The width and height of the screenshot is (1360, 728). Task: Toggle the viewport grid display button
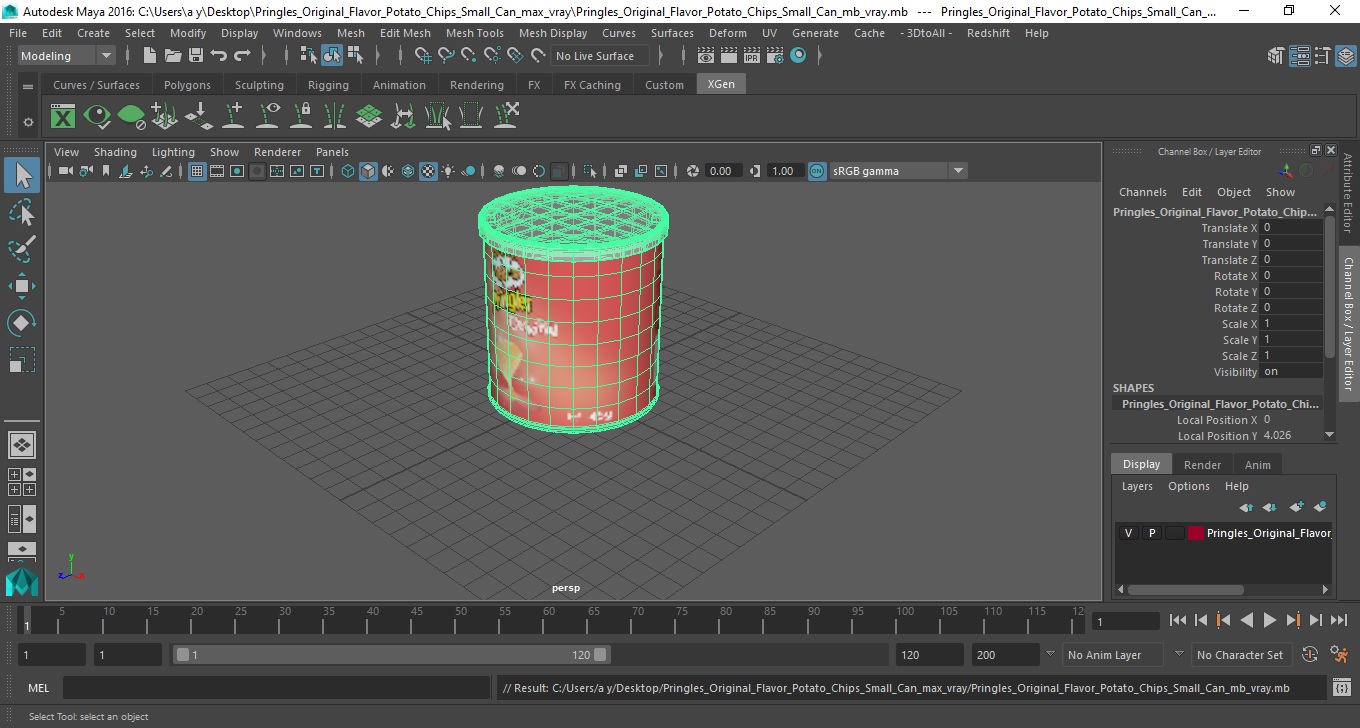click(197, 171)
